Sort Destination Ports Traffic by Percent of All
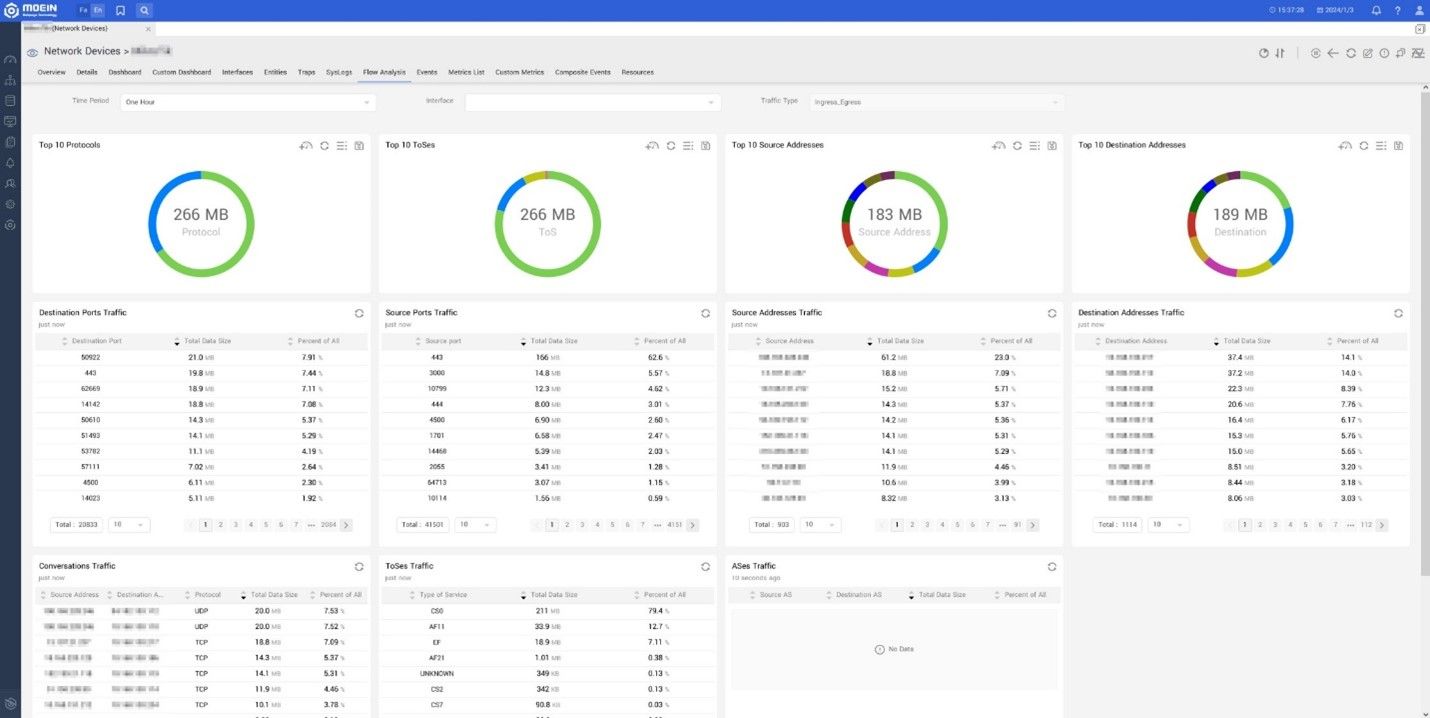 pyautogui.click(x=319, y=341)
